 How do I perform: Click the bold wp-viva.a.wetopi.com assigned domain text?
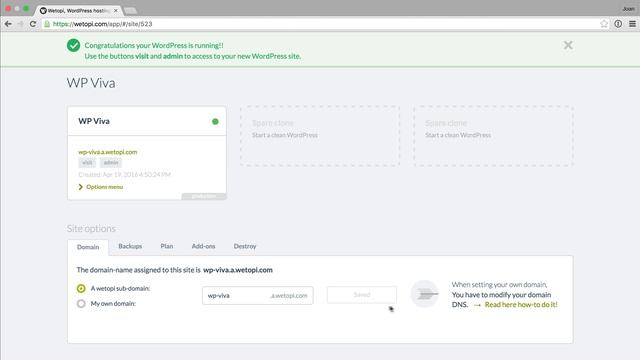click(238, 270)
